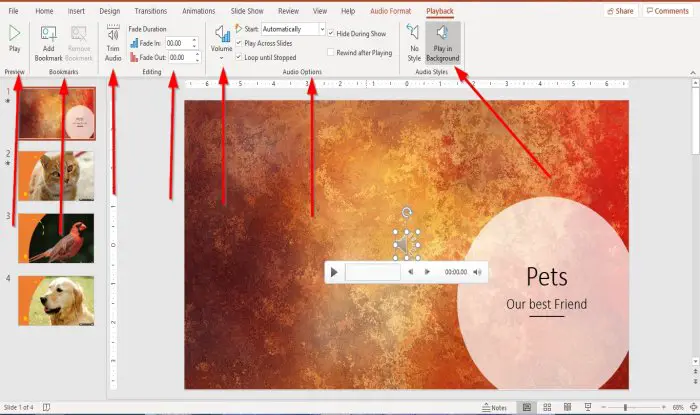Switch to the Insert tab
The width and height of the screenshot is (700, 415).
tap(76, 11)
